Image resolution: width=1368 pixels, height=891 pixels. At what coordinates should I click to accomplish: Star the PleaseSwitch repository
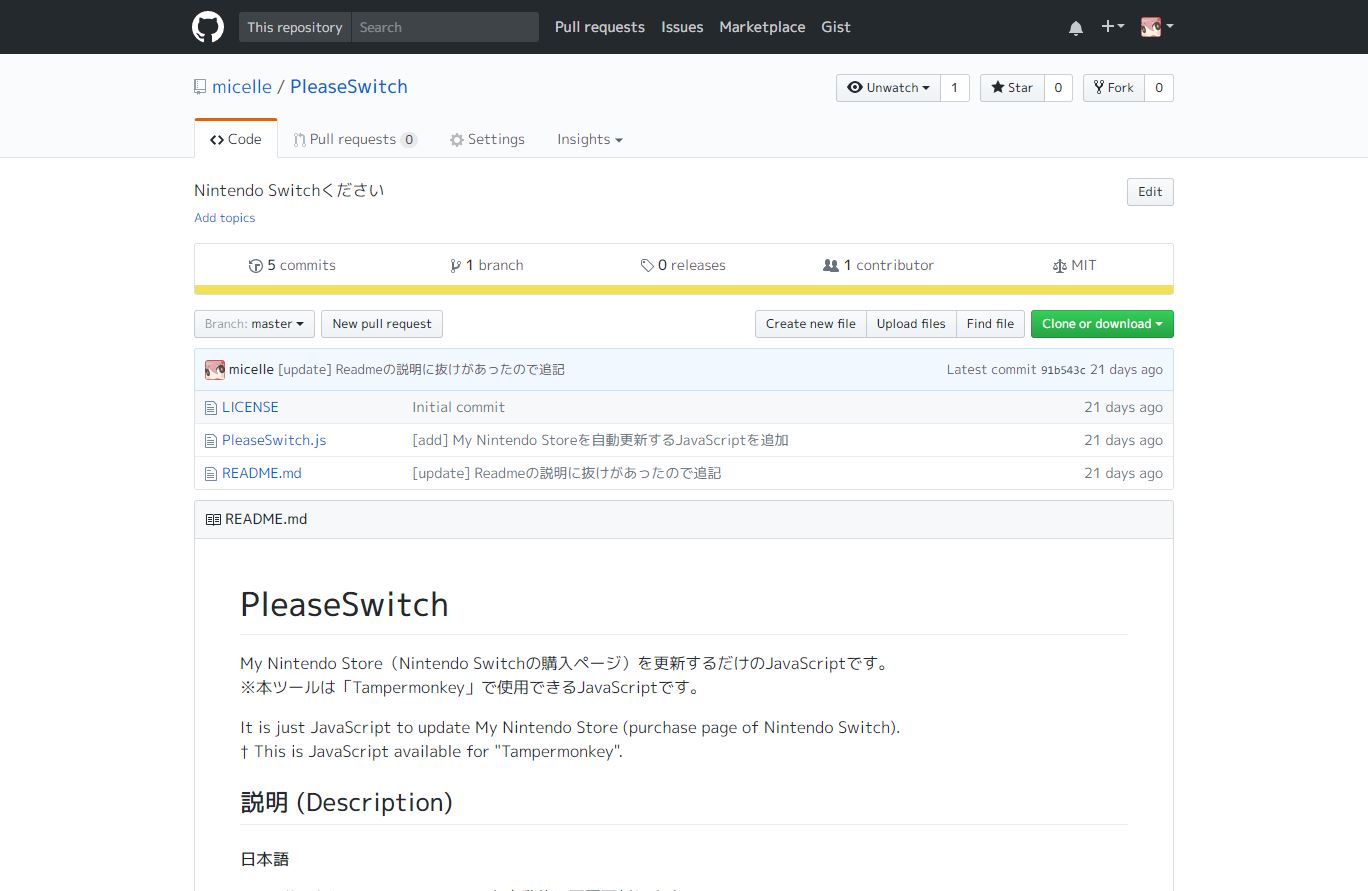click(x=1011, y=87)
